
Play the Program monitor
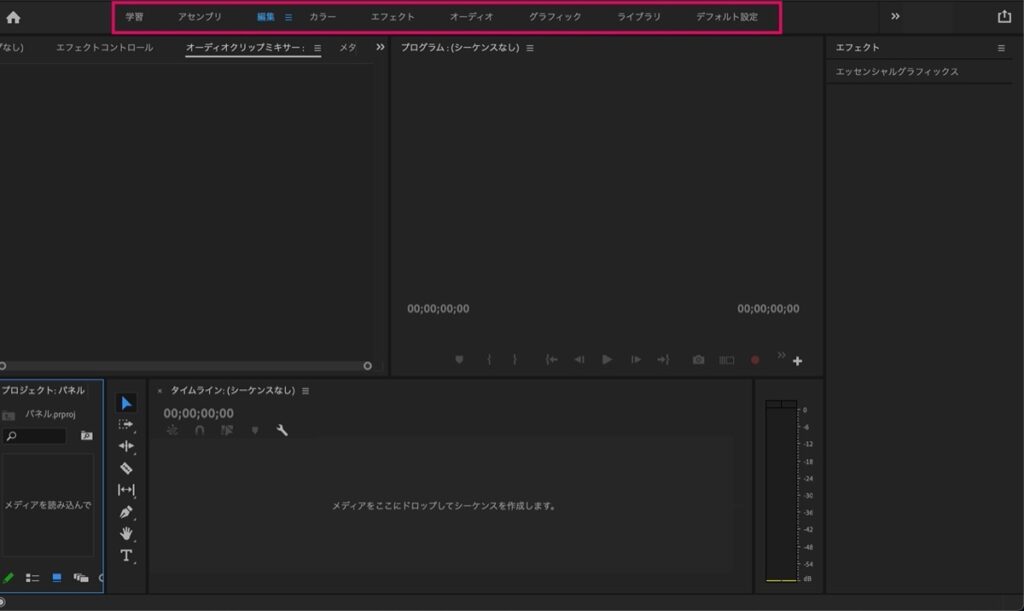607,360
